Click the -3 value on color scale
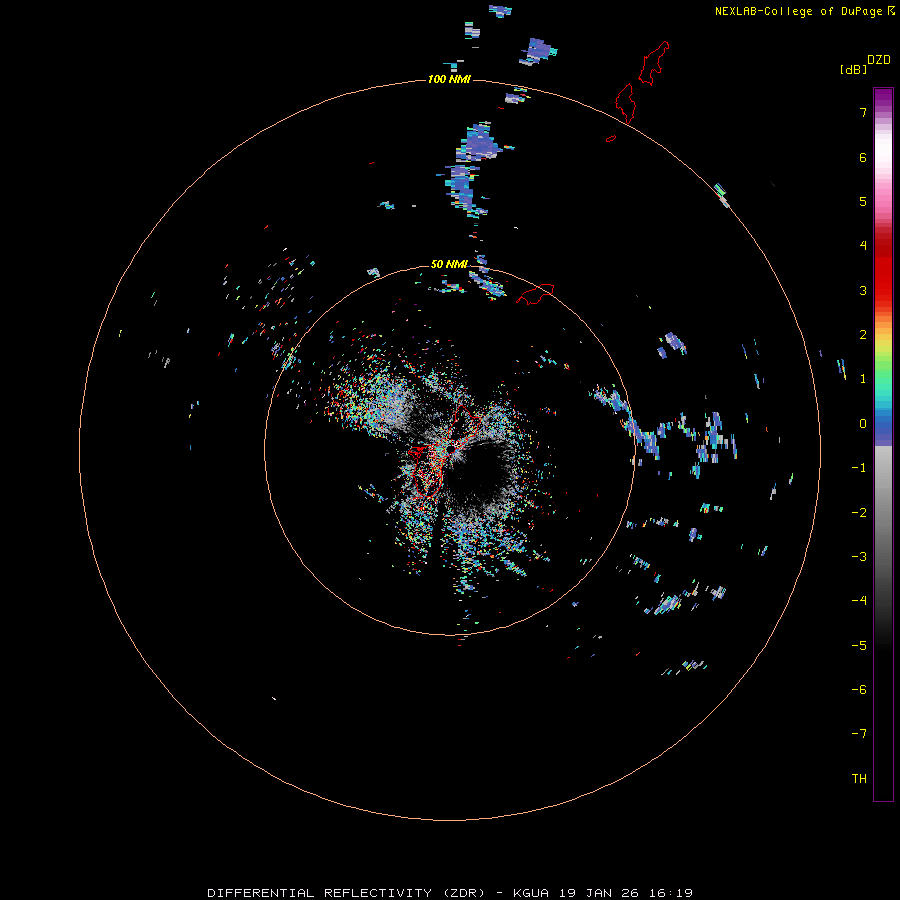This screenshot has height=900, width=900. (859, 557)
